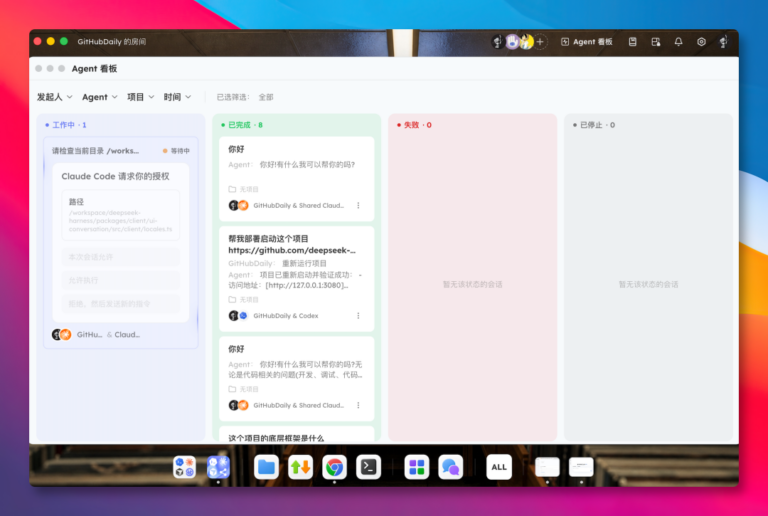Open settings gear icon in title bar
The height and width of the screenshot is (516, 768).
(701, 42)
